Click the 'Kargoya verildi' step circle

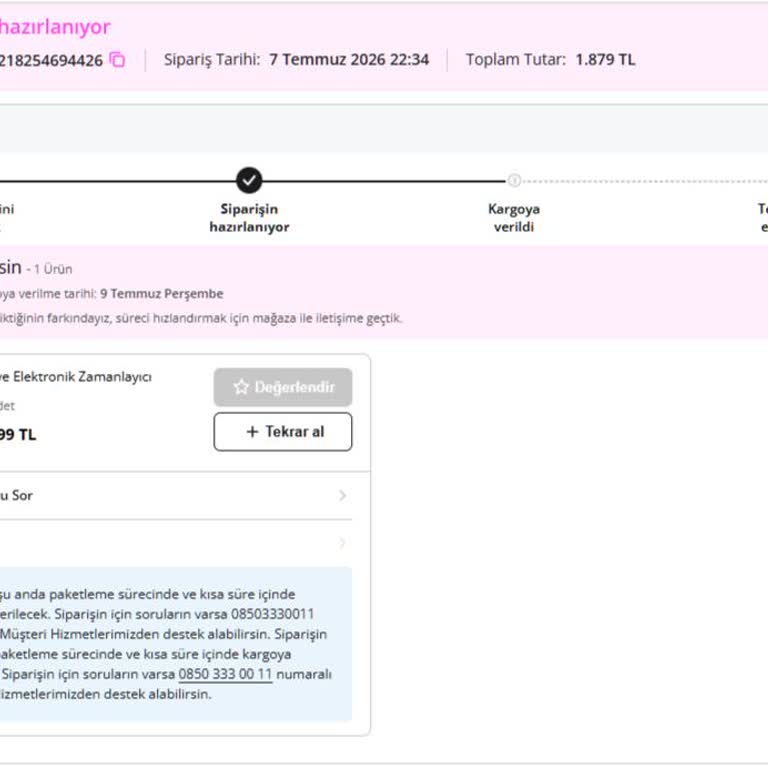[x=514, y=181]
